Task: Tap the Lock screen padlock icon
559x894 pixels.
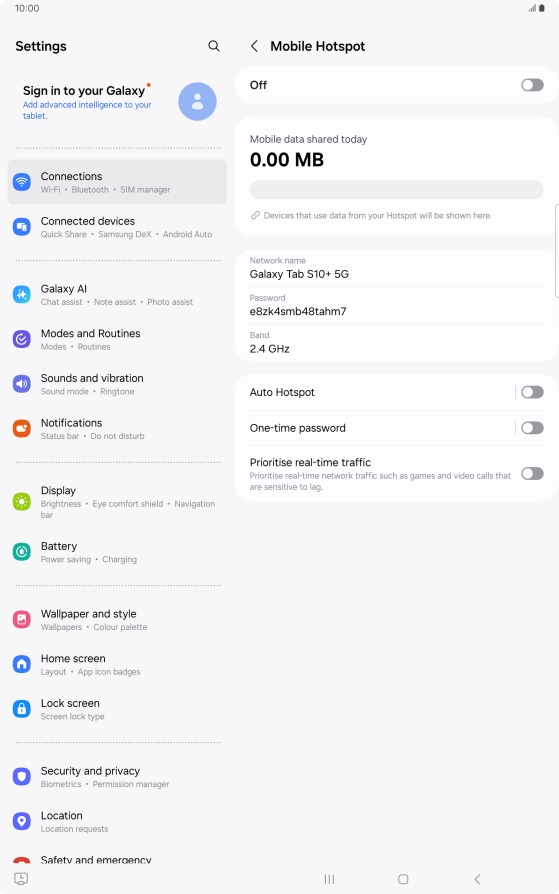Action: coord(22,709)
